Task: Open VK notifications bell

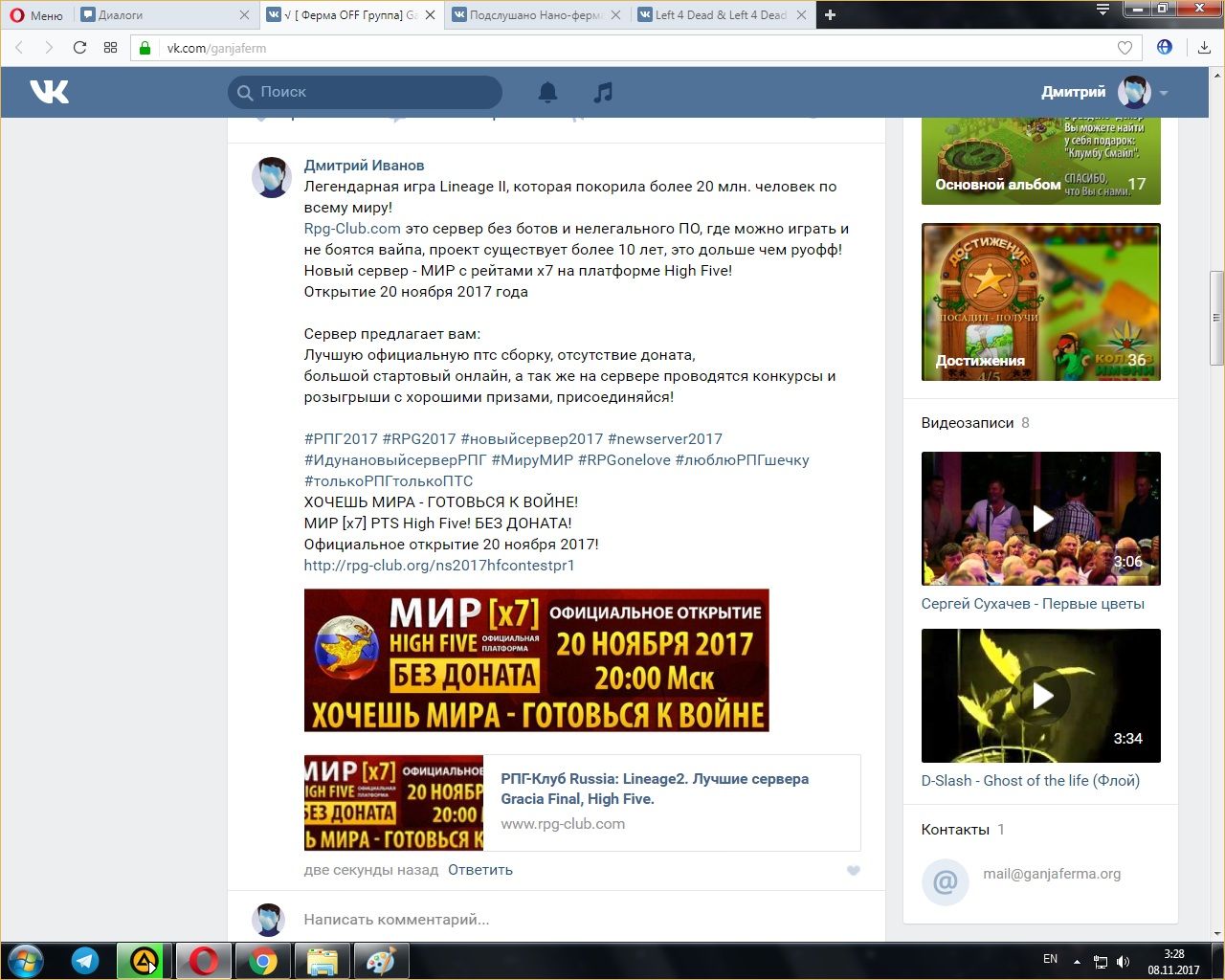Action: [x=547, y=92]
